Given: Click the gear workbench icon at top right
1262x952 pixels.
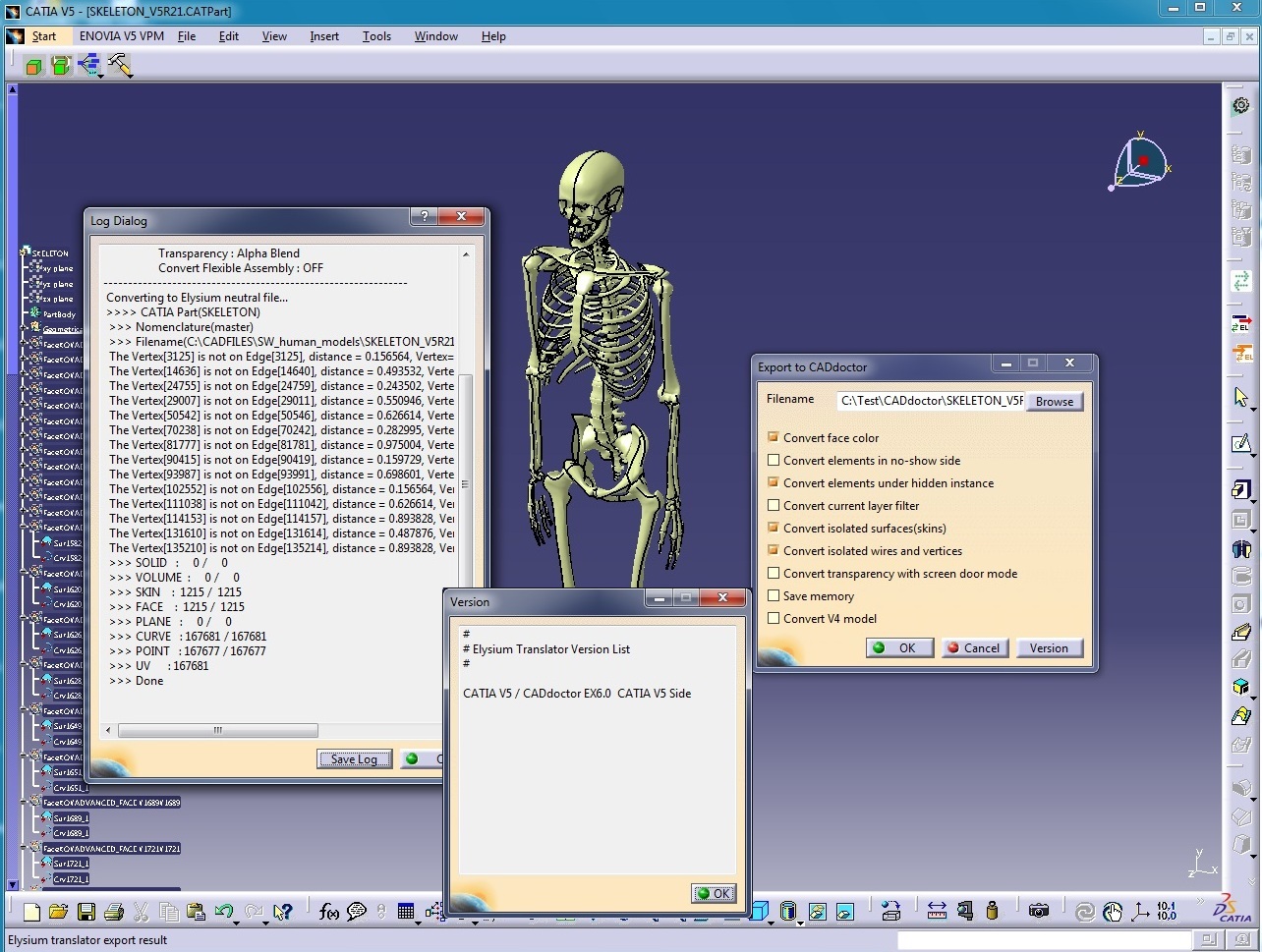Looking at the screenshot, I should pyautogui.click(x=1240, y=105).
